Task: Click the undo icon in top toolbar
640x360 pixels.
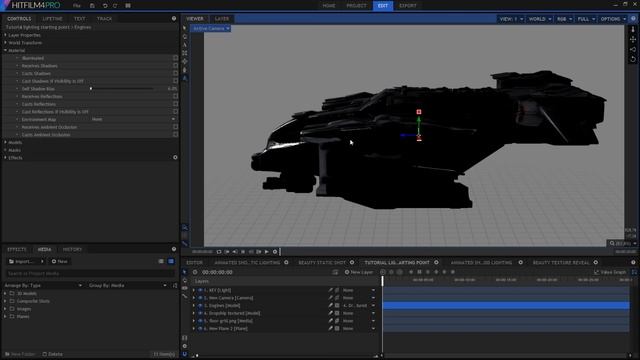Action: coord(105,6)
